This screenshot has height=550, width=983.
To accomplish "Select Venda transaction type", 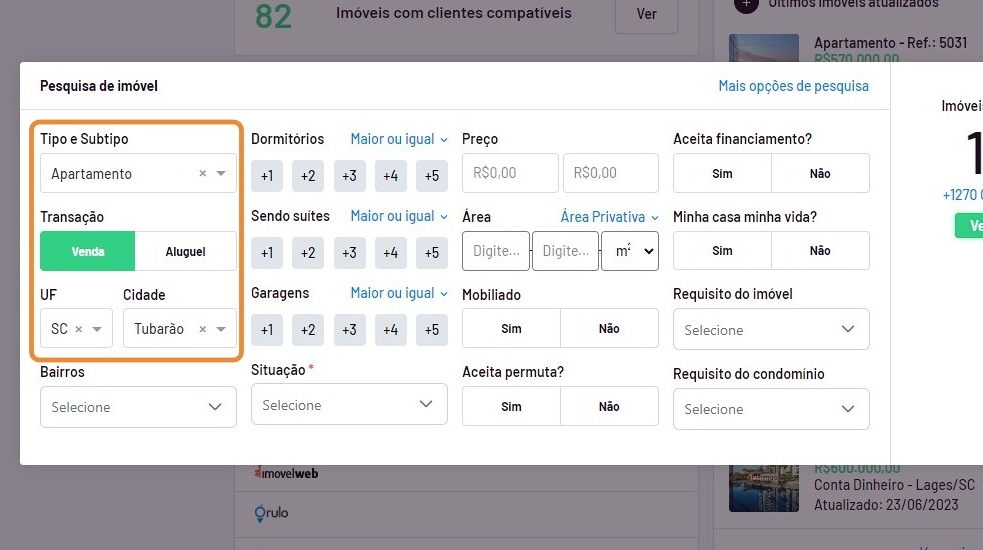I will (88, 252).
